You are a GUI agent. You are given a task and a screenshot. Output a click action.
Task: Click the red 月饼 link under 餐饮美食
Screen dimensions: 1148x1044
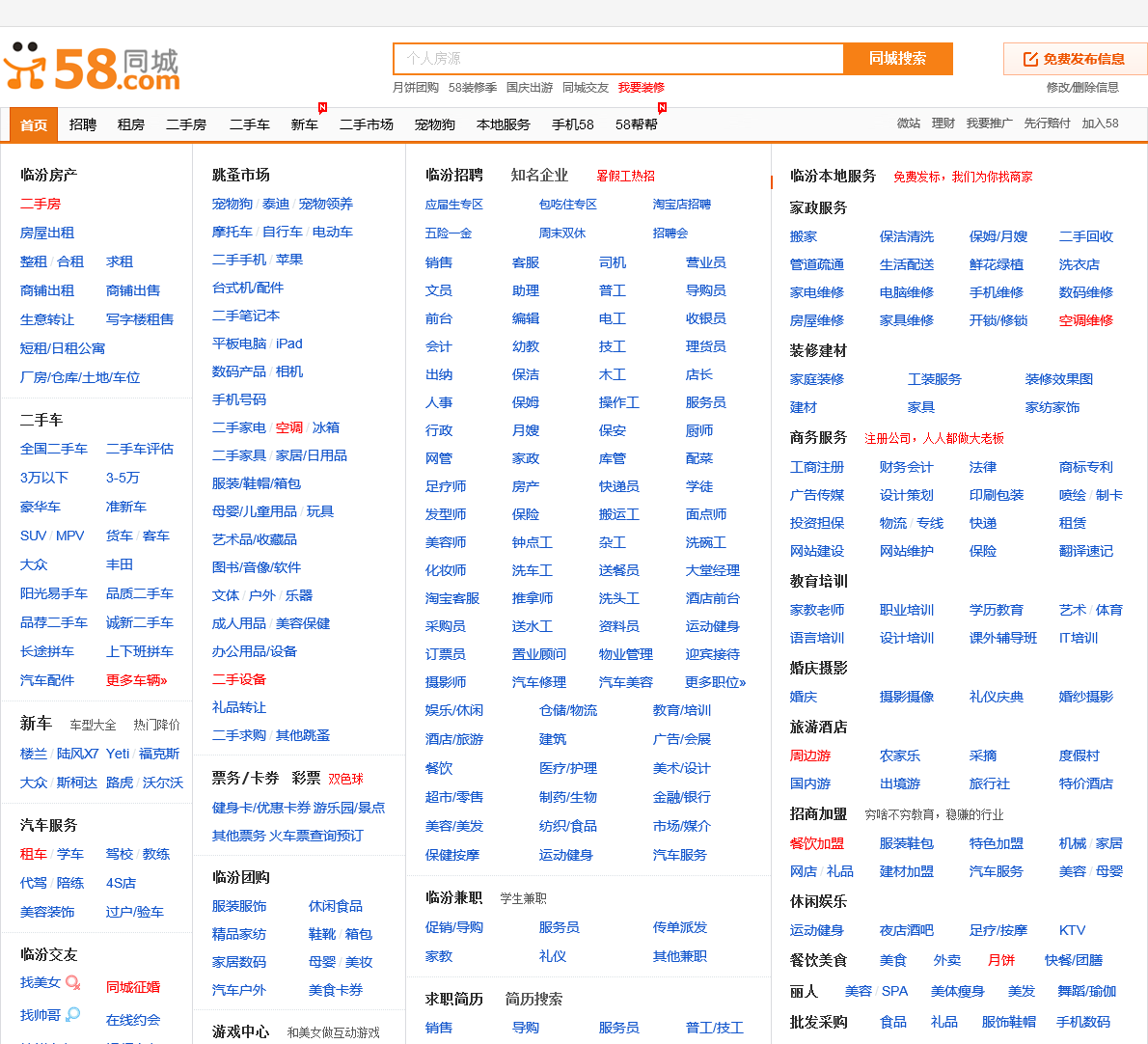tap(1000, 960)
